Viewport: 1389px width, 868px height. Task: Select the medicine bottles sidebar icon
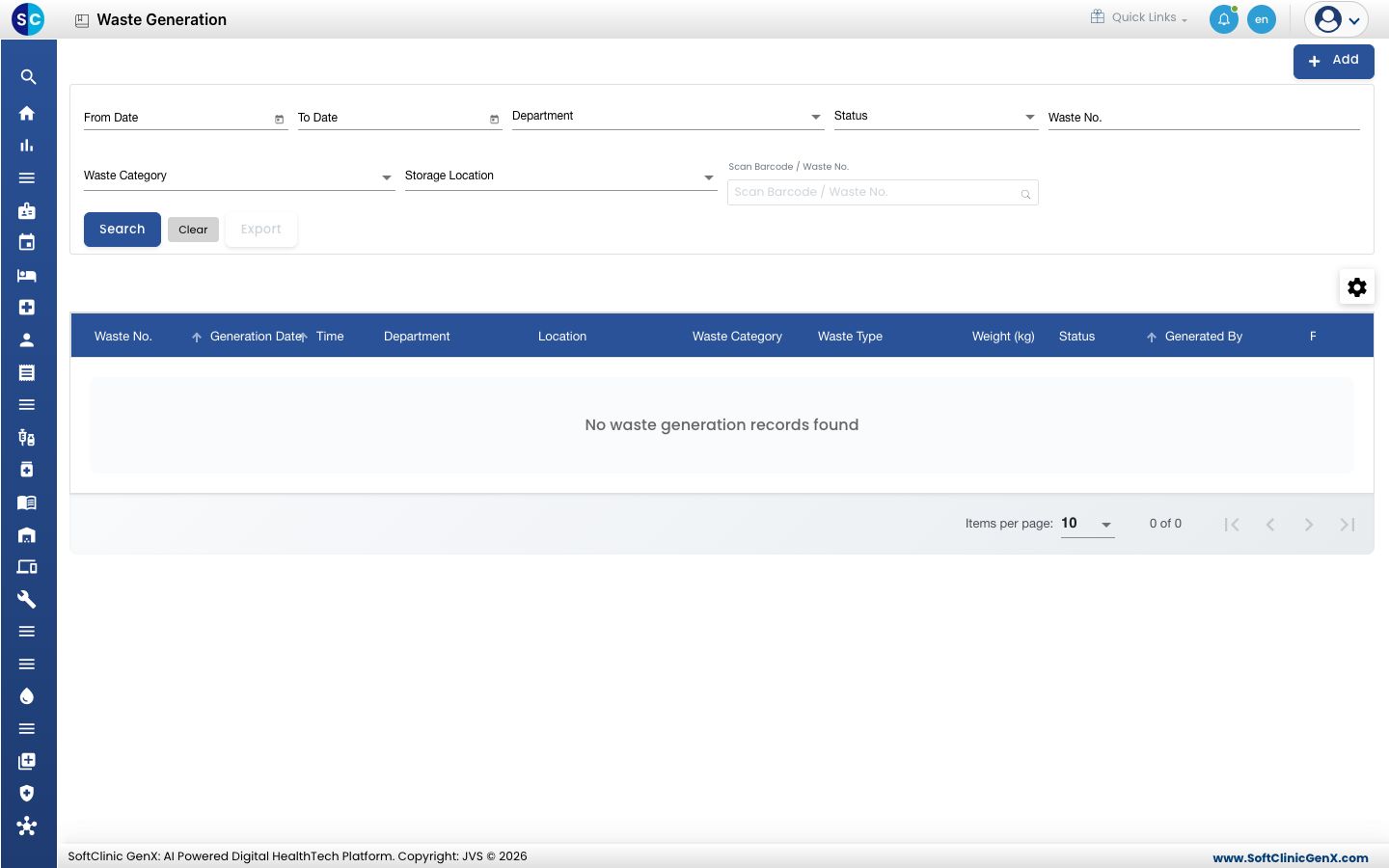(x=27, y=437)
